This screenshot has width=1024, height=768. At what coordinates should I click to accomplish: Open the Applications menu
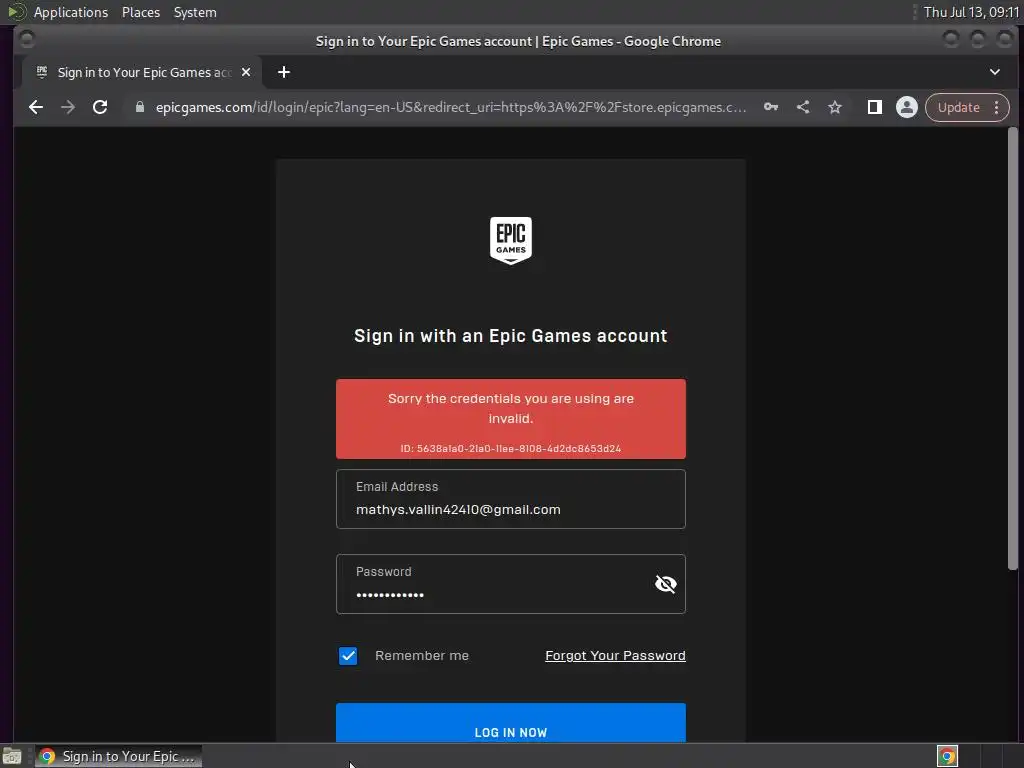pos(71,12)
